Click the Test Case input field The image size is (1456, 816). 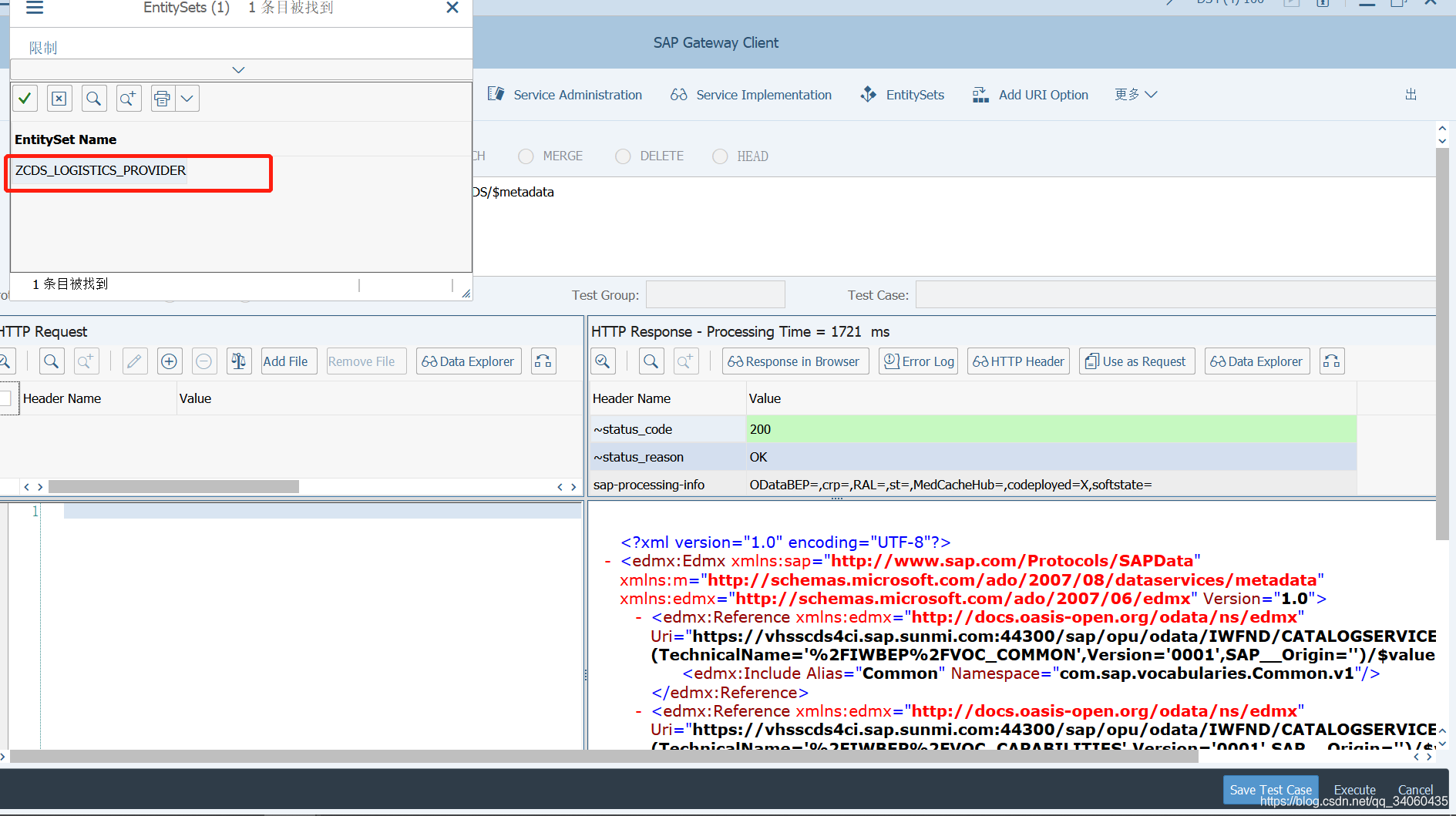point(1175,295)
